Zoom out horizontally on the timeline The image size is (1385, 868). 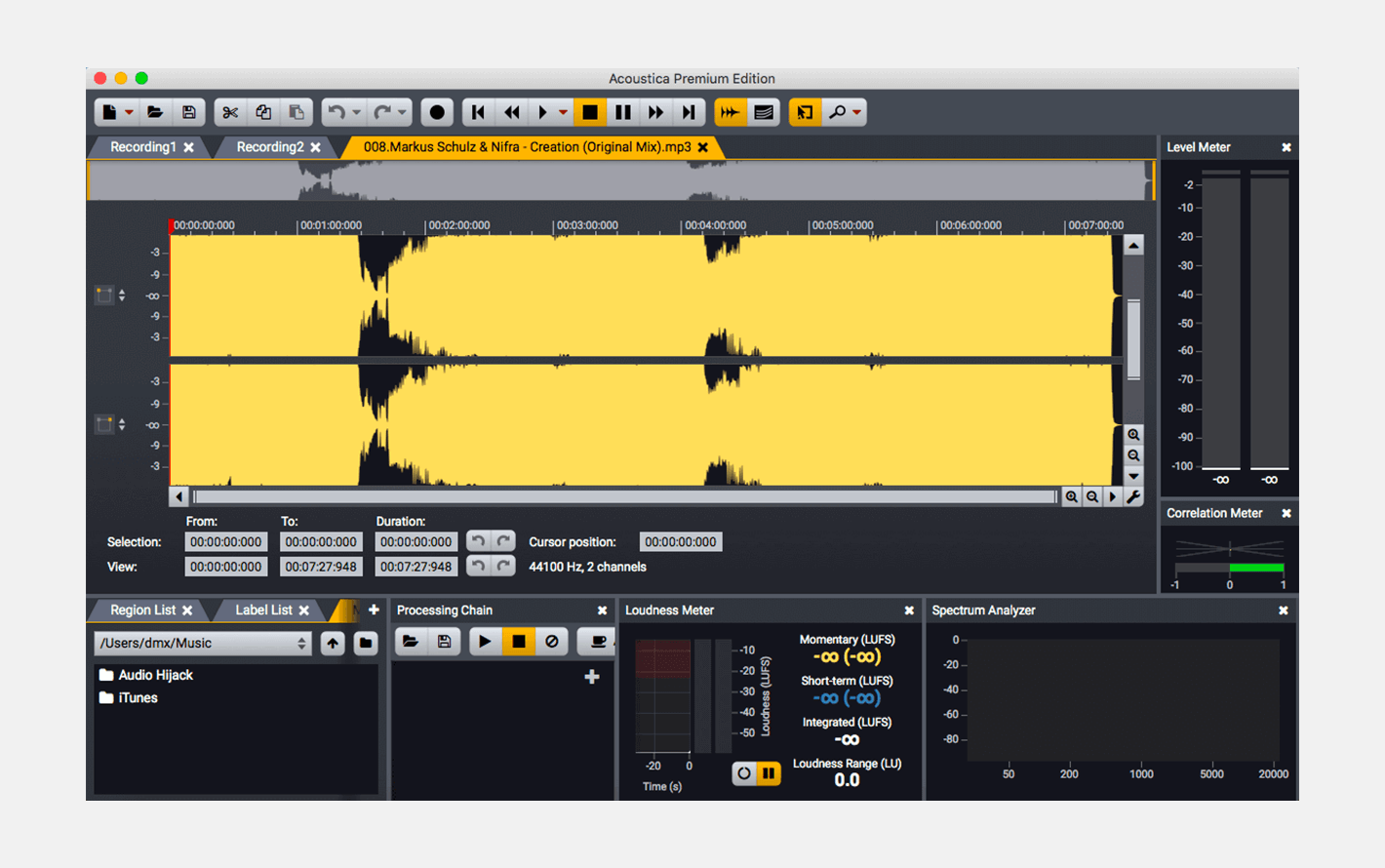(1092, 496)
